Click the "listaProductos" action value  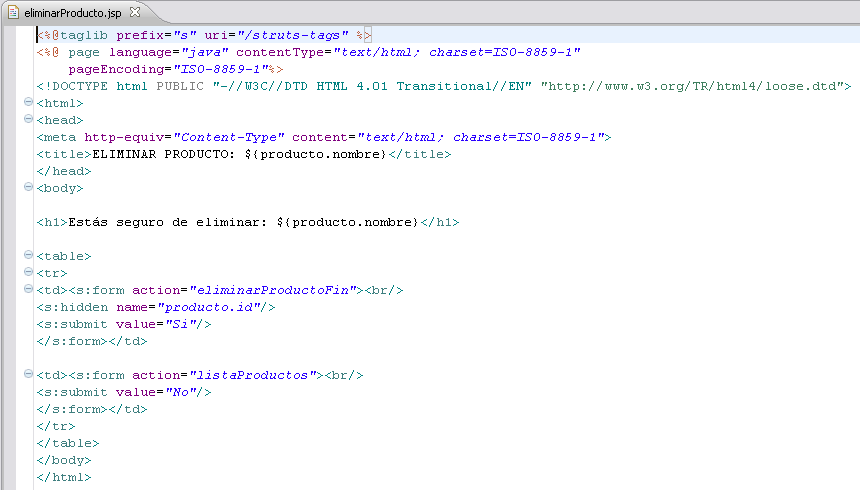pos(253,375)
